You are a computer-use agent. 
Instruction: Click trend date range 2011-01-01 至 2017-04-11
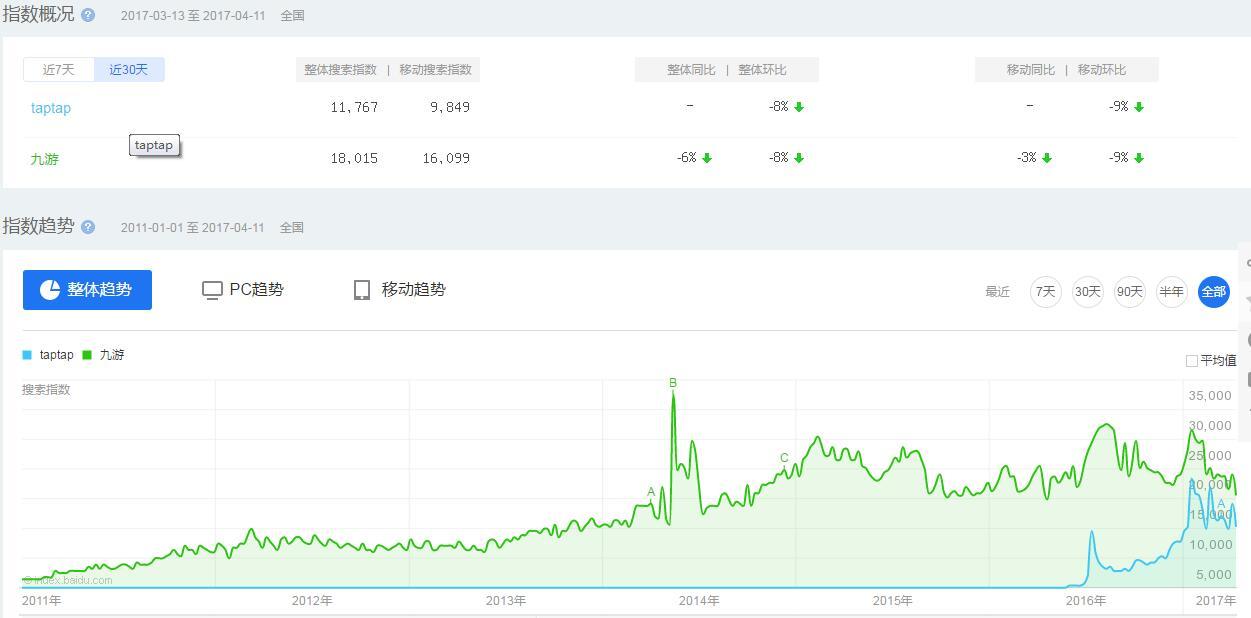coord(193,228)
